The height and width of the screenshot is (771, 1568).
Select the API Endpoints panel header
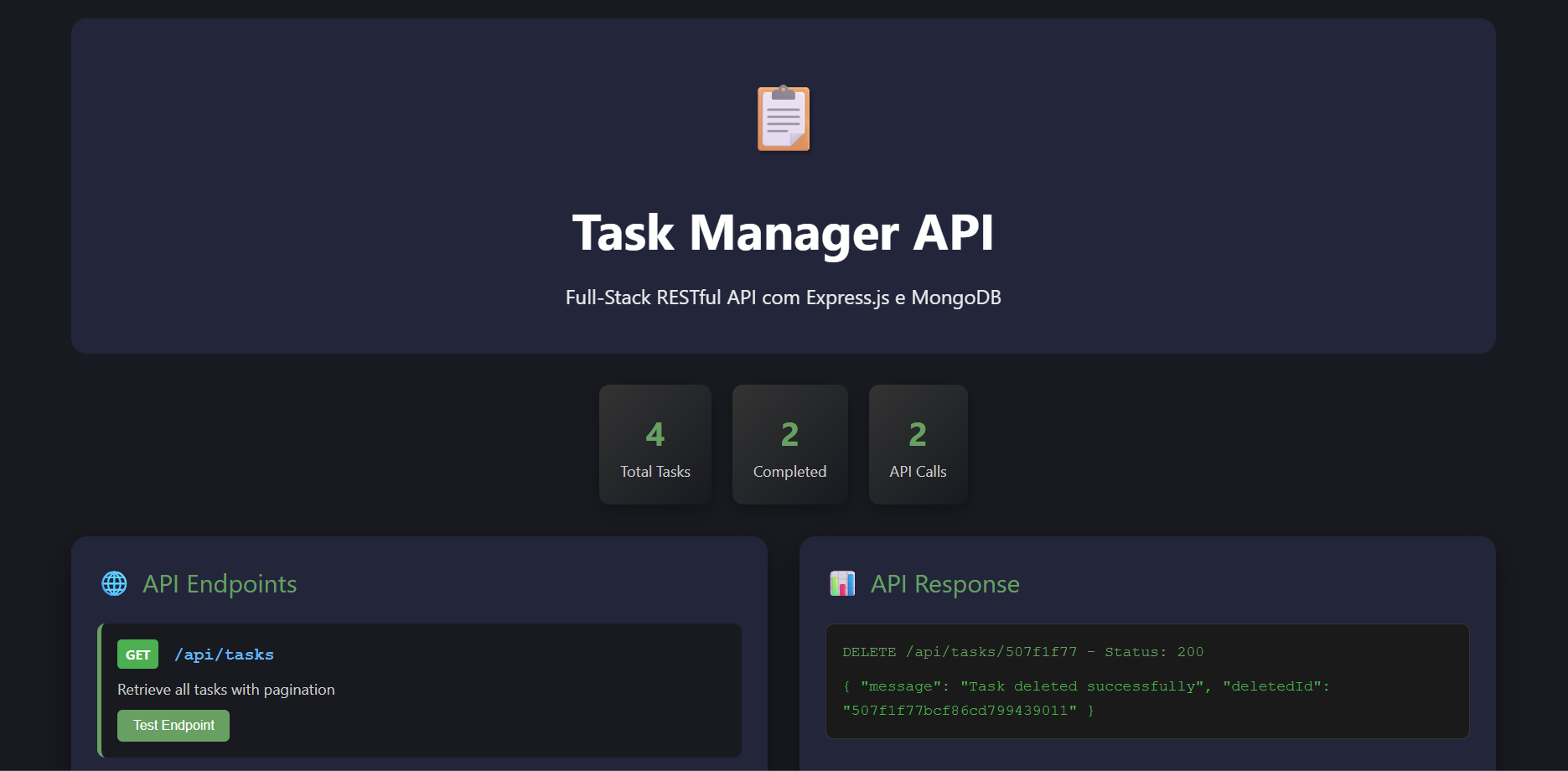(x=220, y=583)
